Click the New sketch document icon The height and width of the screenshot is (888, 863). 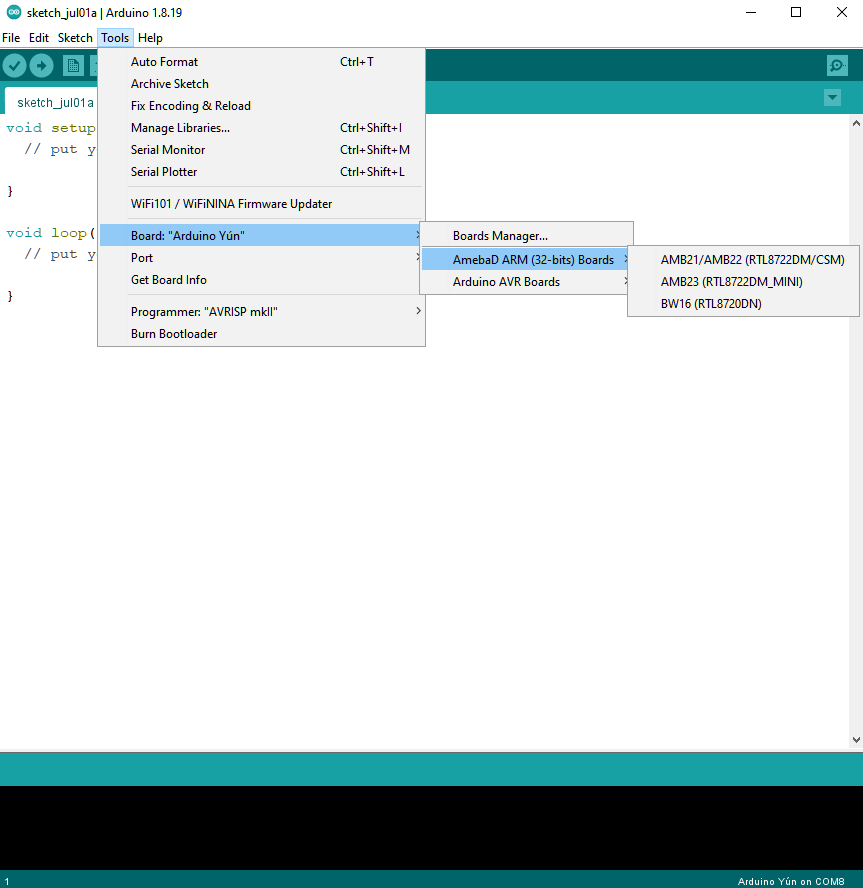[73, 66]
